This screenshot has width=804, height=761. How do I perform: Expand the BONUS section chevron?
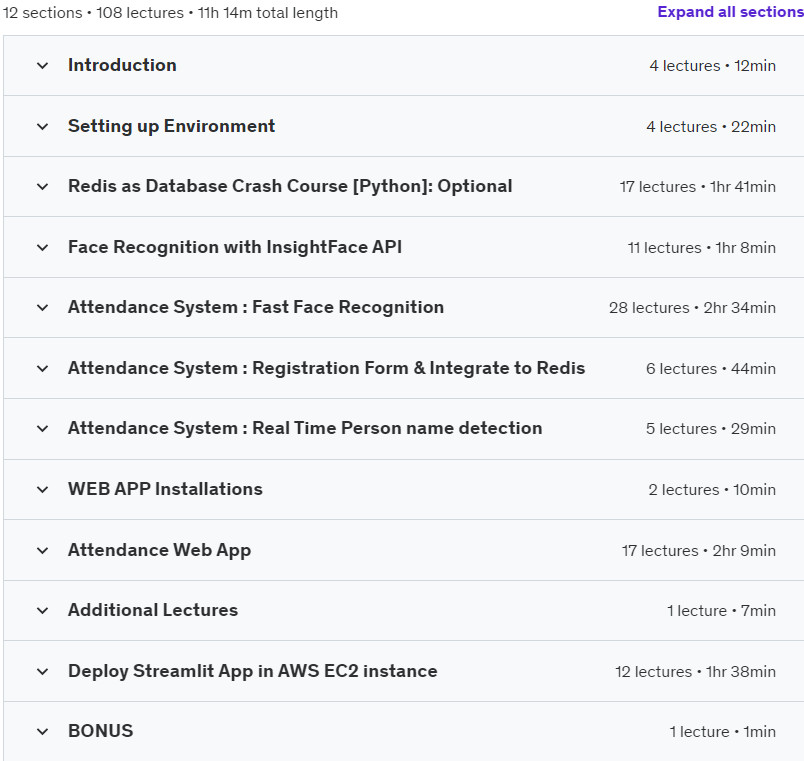pyautogui.click(x=43, y=732)
